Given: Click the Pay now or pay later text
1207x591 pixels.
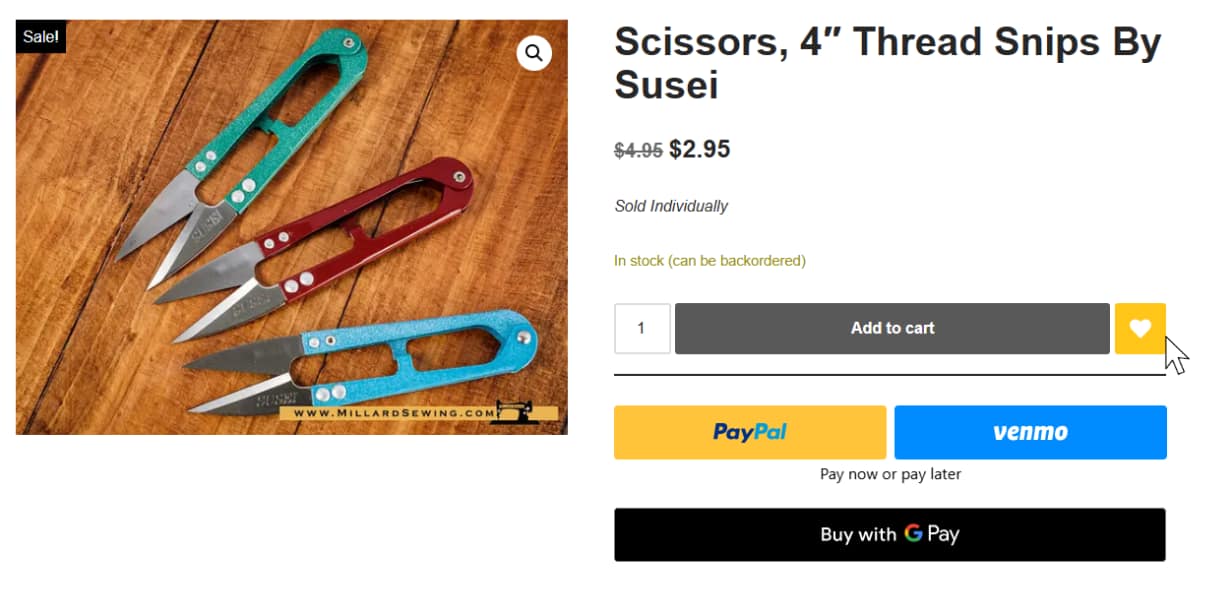Looking at the screenshot, I should [890, 474].
